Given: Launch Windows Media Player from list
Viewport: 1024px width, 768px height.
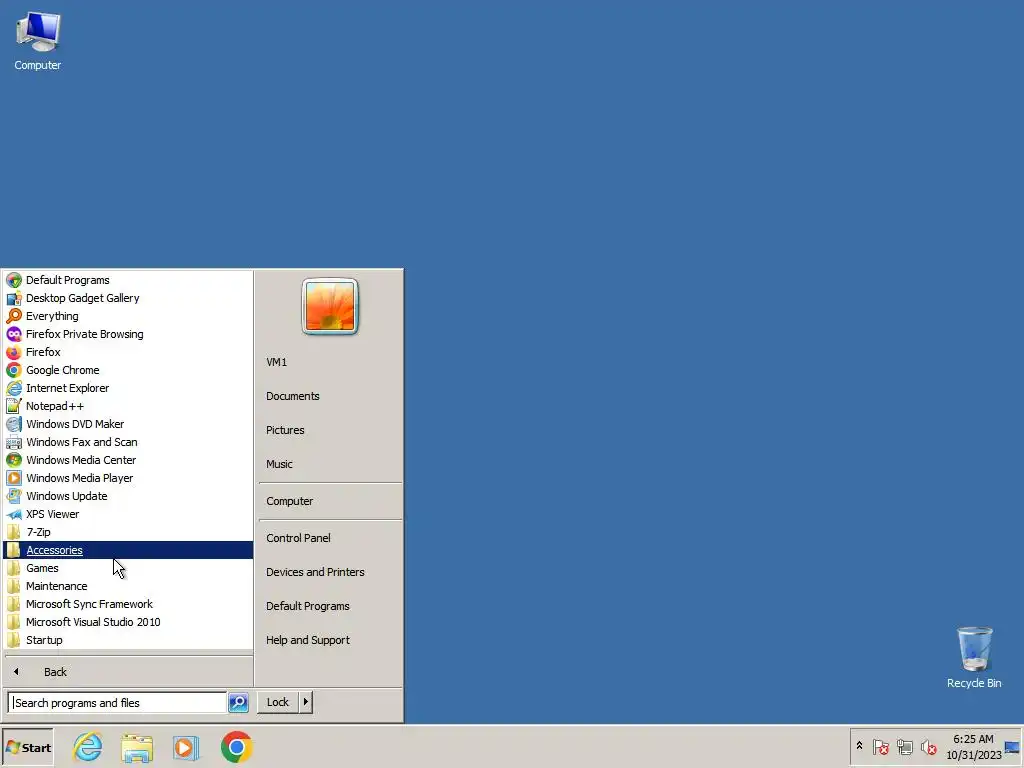Looking at the screenshot, I should click(80, 478).
